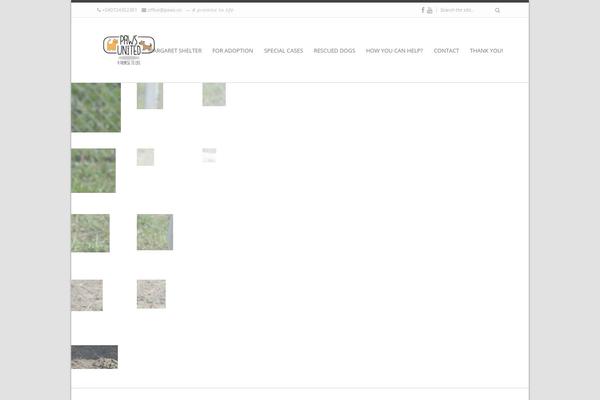The height and width of the screenshot is (400, 600).
Task: Click the Paws United logo
Action: tap(129, 50)
